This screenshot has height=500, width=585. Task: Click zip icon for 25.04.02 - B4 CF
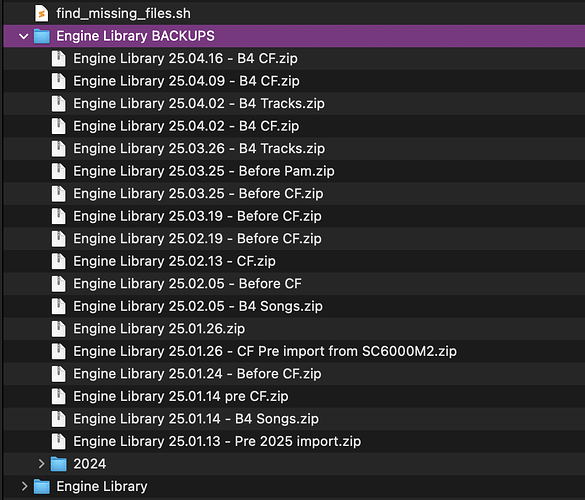[x=59, y=126]
